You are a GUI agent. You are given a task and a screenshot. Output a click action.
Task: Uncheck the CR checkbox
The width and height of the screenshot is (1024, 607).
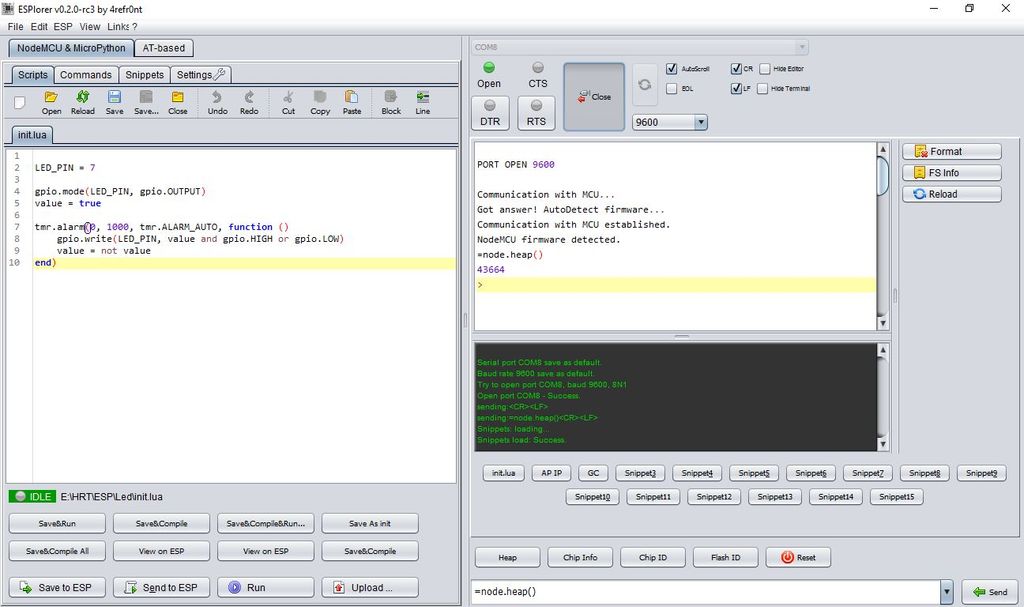(x=736, y=69)
